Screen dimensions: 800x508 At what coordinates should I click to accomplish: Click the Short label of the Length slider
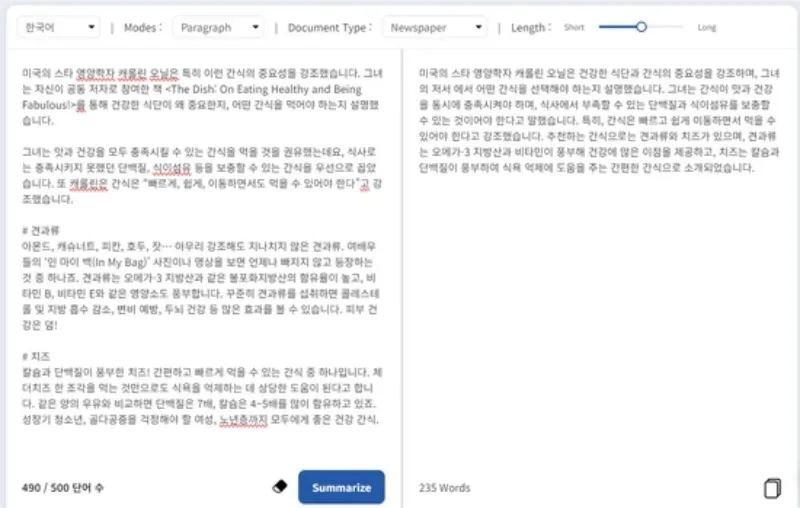(574, 28)
